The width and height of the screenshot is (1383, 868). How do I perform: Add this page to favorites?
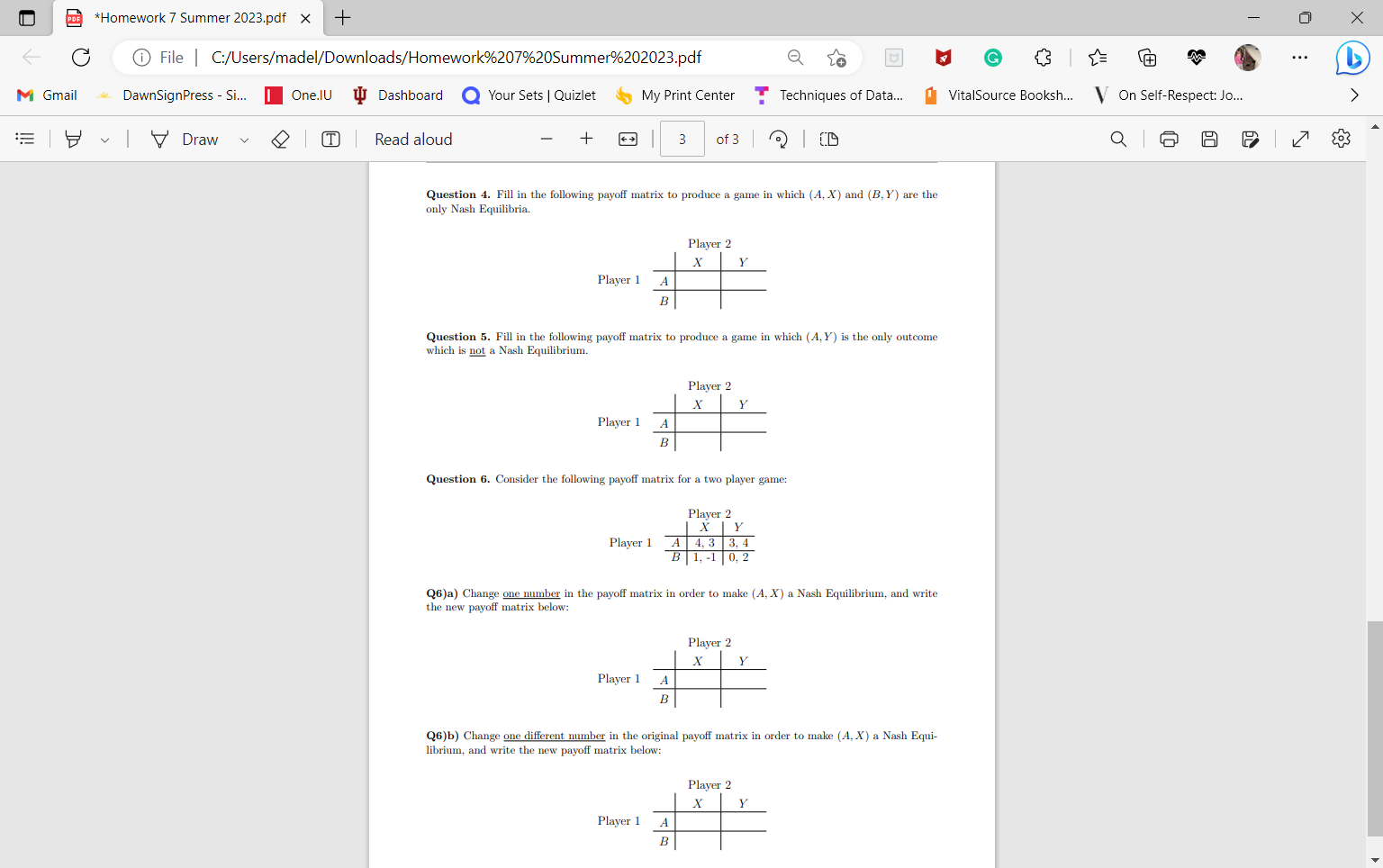[x=836, y=58]
